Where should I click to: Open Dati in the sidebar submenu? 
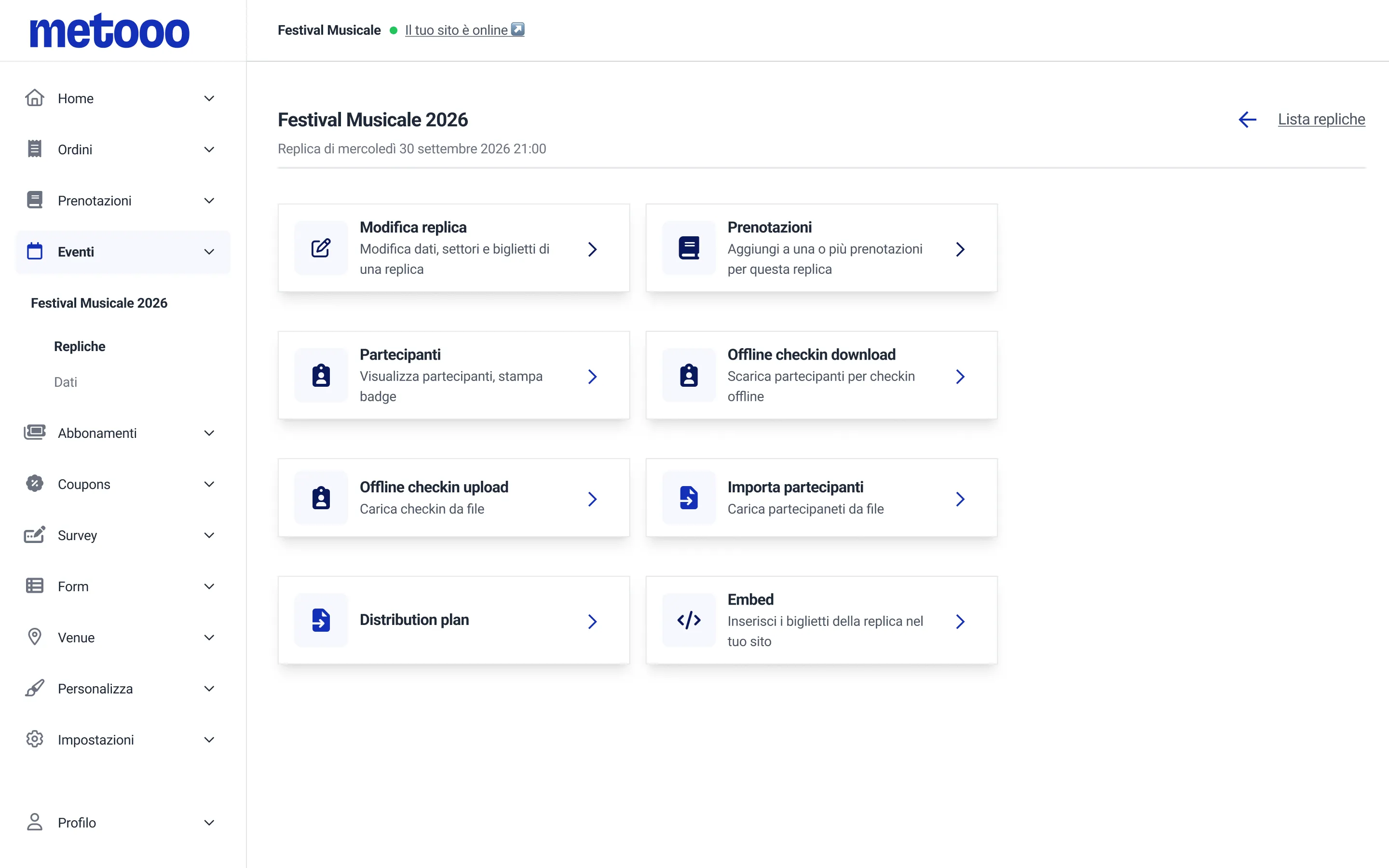[x=66, y=382]
